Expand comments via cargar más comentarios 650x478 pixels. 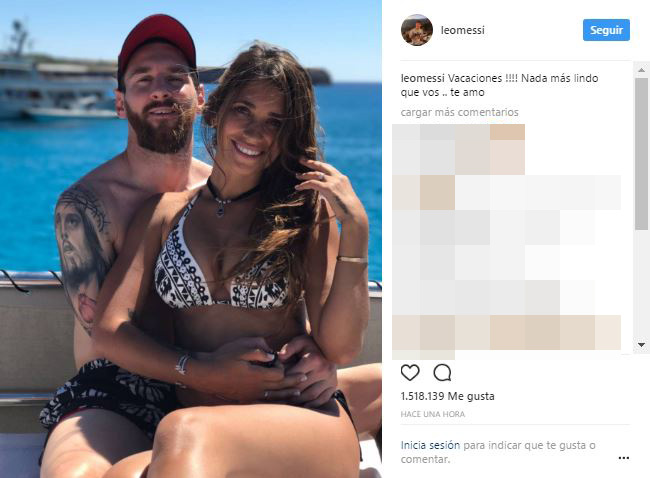click(459, 112)
